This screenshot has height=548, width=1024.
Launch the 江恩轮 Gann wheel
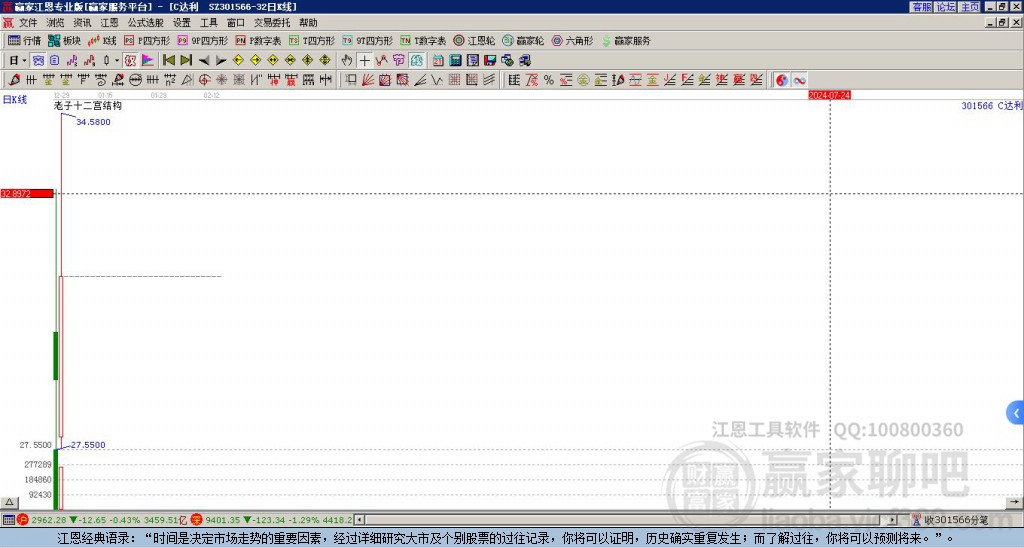(474, 40)
